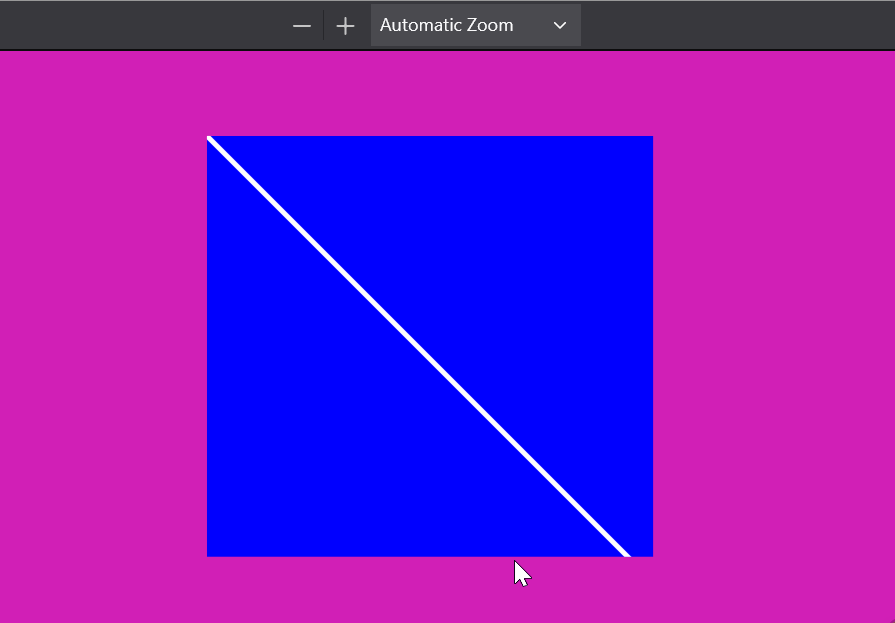Zoom in with the plus icon

point(345,26)
